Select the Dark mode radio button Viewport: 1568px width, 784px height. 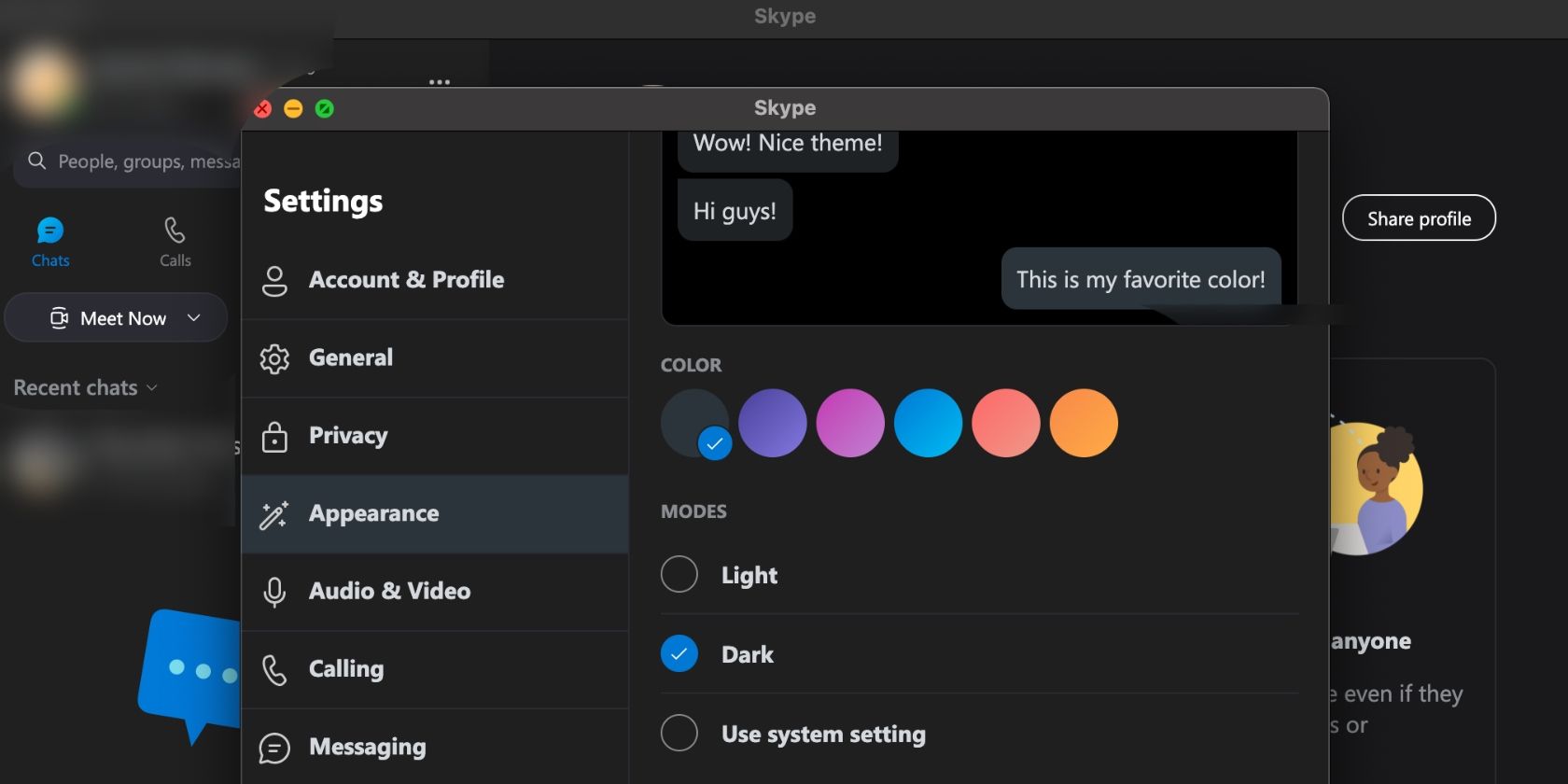679,654
